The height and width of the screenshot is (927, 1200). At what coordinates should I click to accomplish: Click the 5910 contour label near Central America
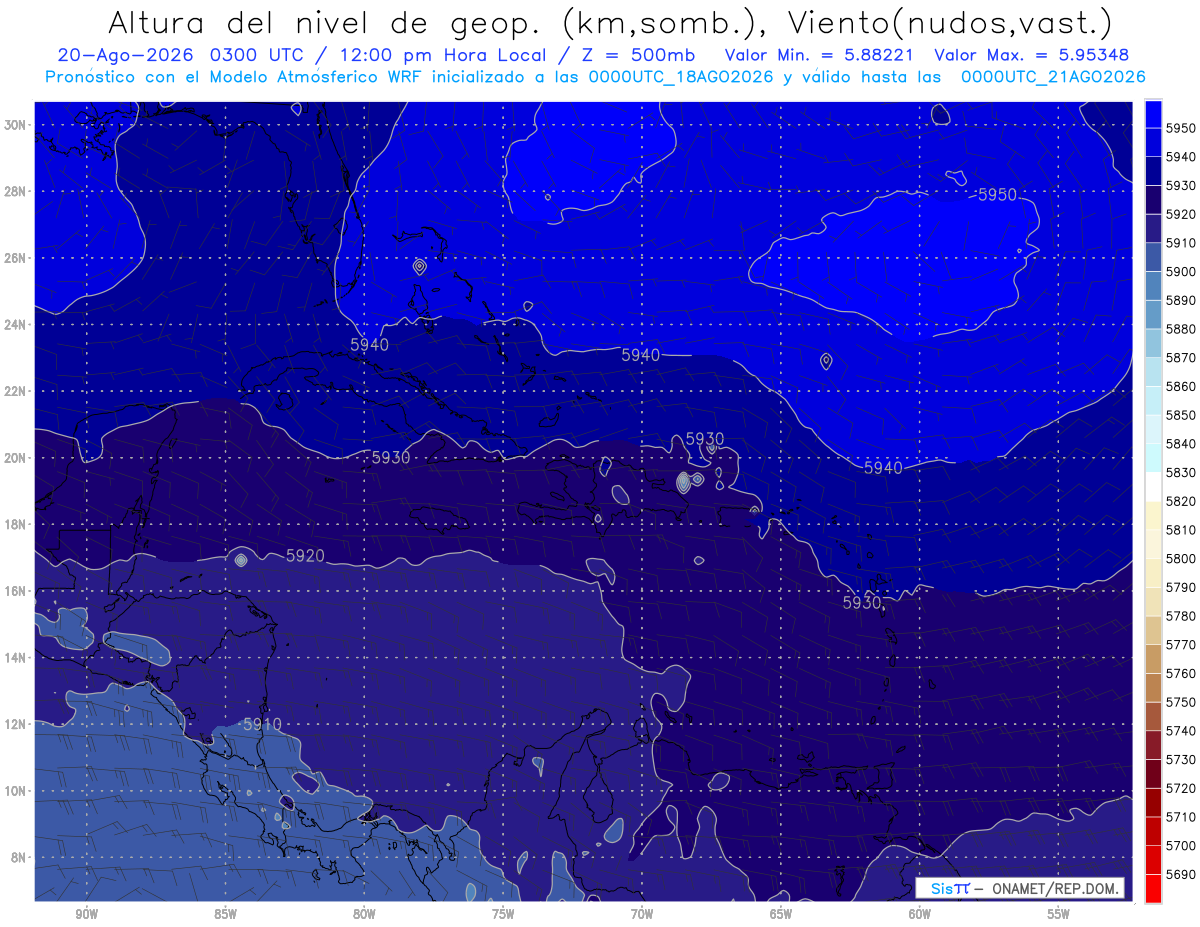click(x=262, y=724)
